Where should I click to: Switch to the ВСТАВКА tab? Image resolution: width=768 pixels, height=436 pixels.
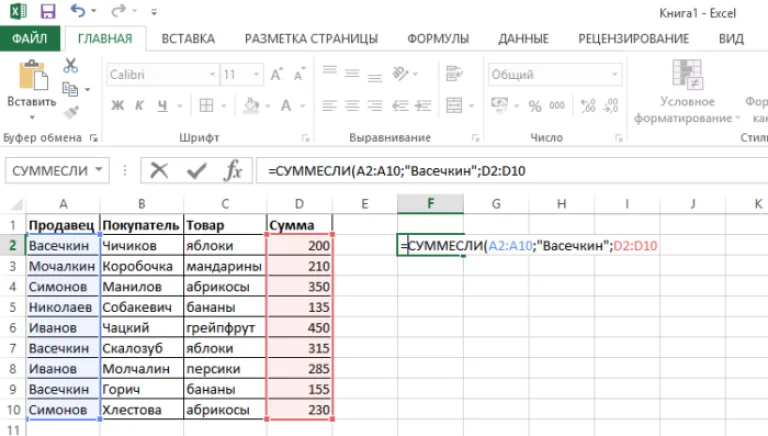(x=188, y=39)
